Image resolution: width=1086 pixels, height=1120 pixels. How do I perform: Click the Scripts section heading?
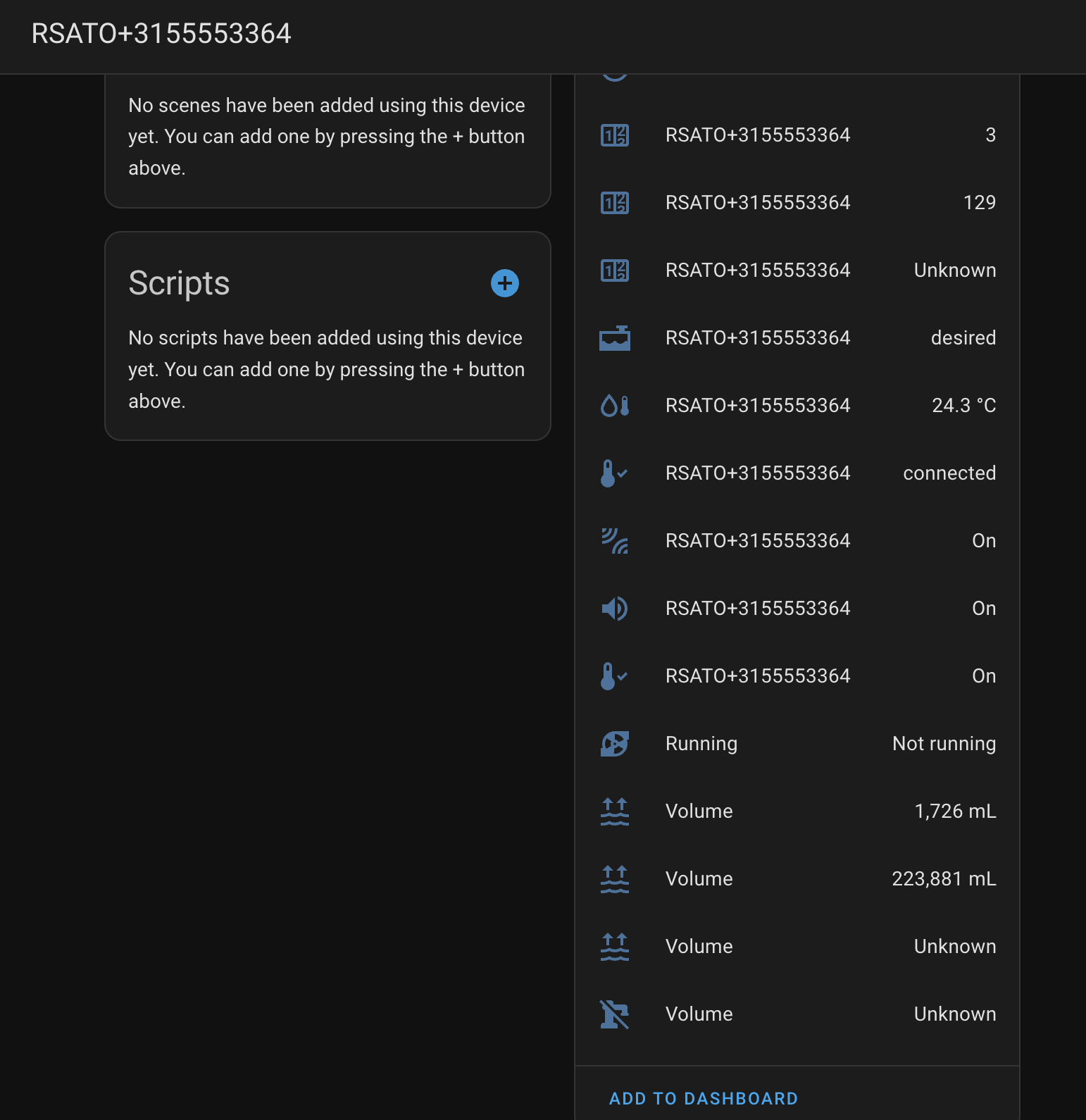[x=179, y=283]
